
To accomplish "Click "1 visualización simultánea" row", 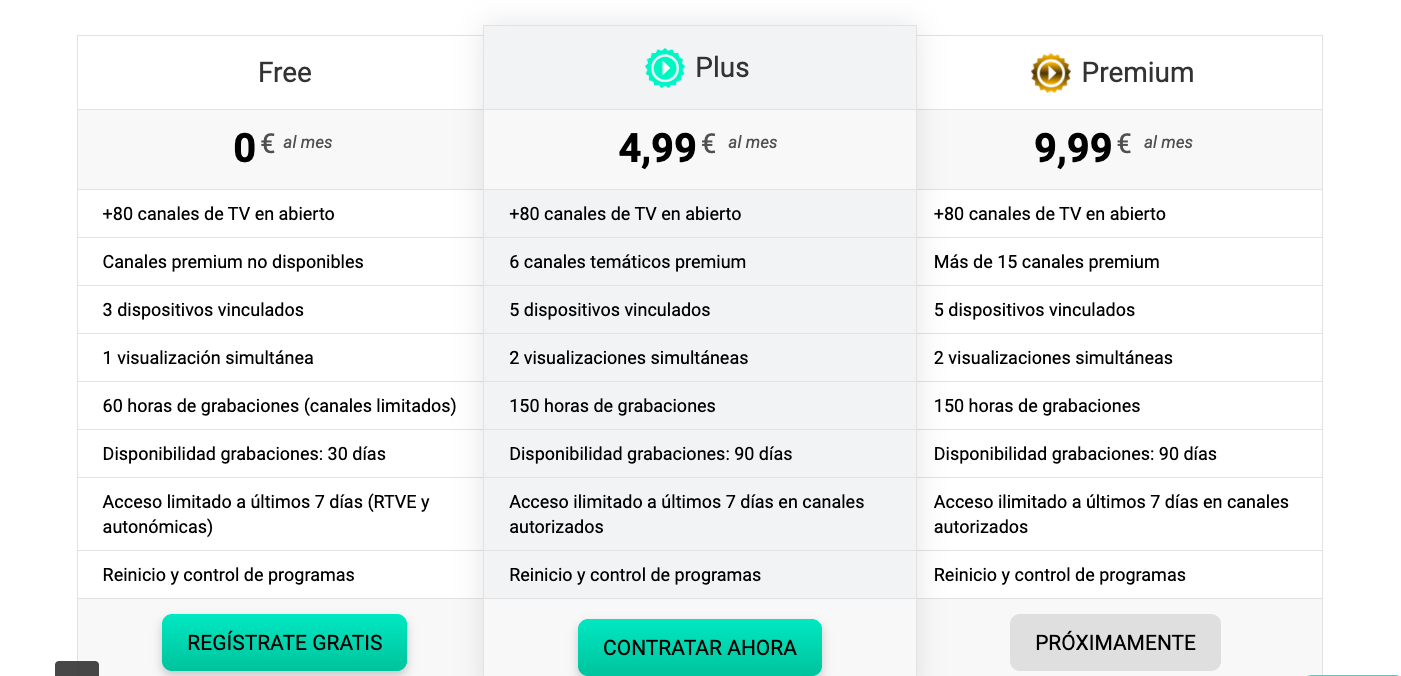I will pos(208,358).
